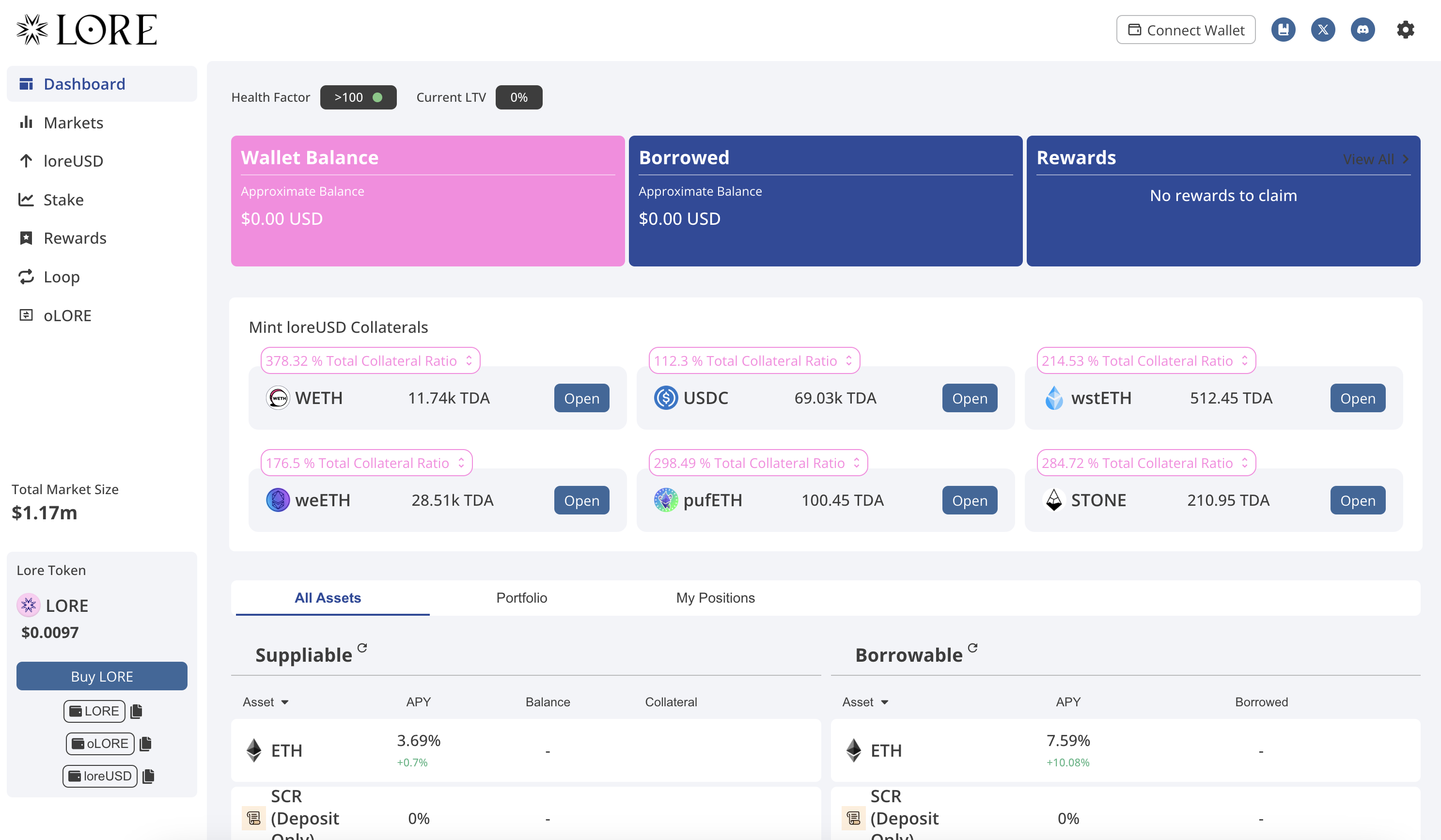Open the WETH collateral position
The height and width of the screenshot is (840, 1441).
click(x=581, y=398)
